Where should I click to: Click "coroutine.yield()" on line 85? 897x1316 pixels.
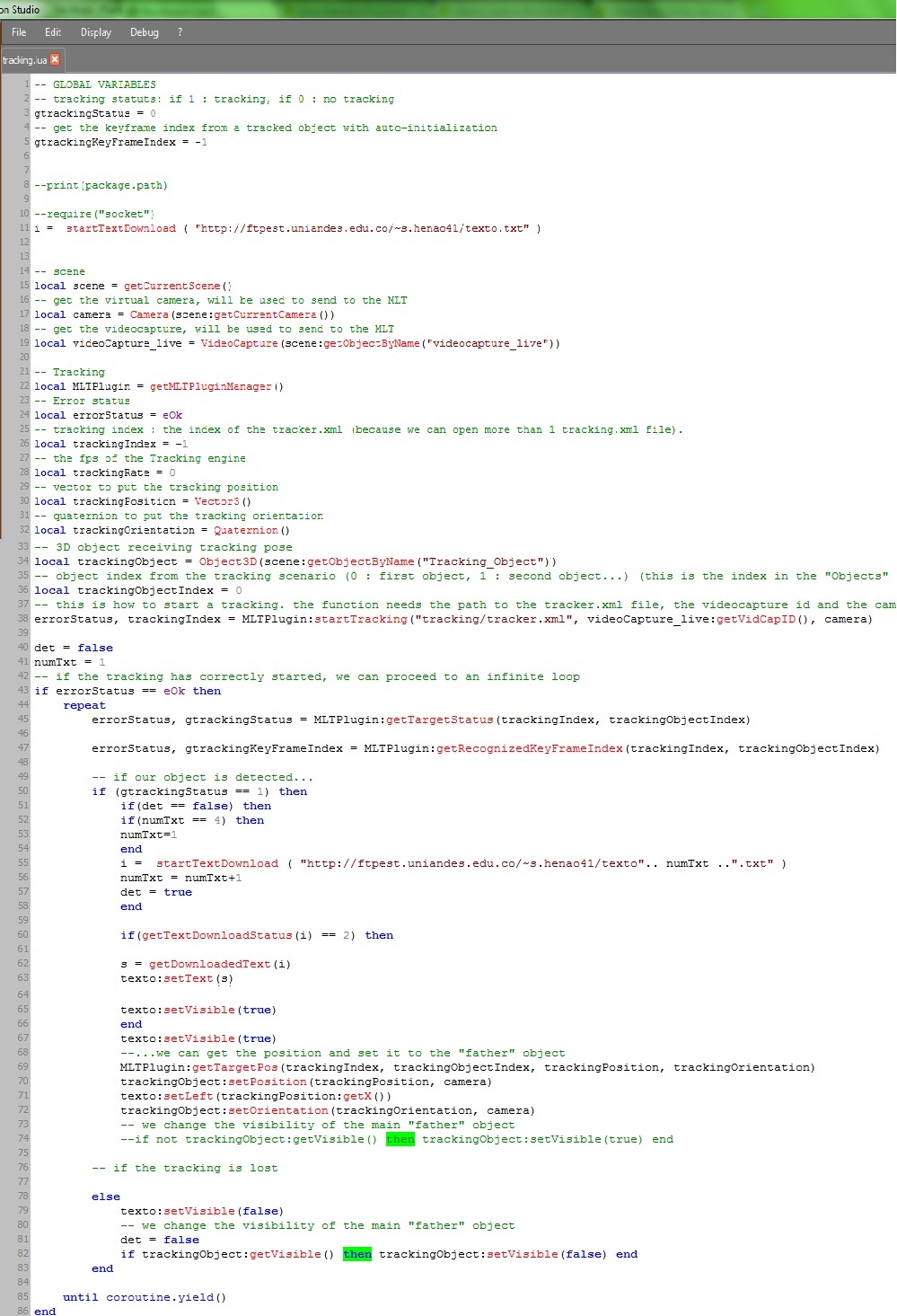click(x=166, y=1297)
